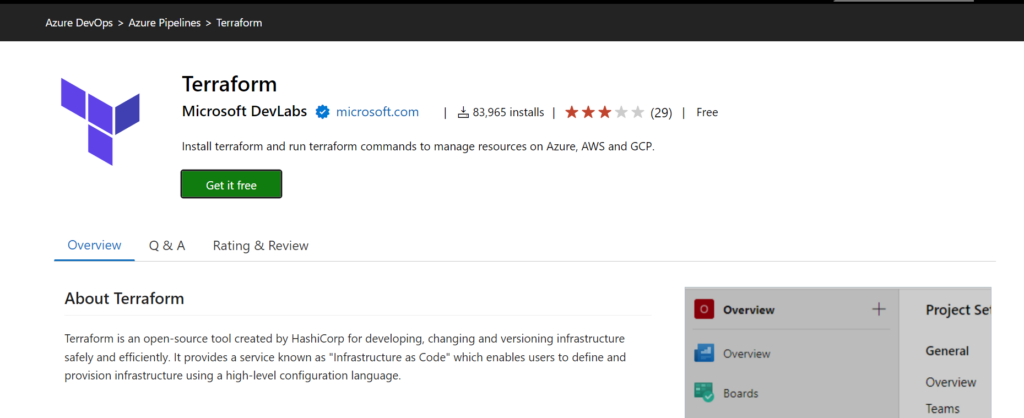Click the (29) review count

pyautogui.click(x=661, y=112)
